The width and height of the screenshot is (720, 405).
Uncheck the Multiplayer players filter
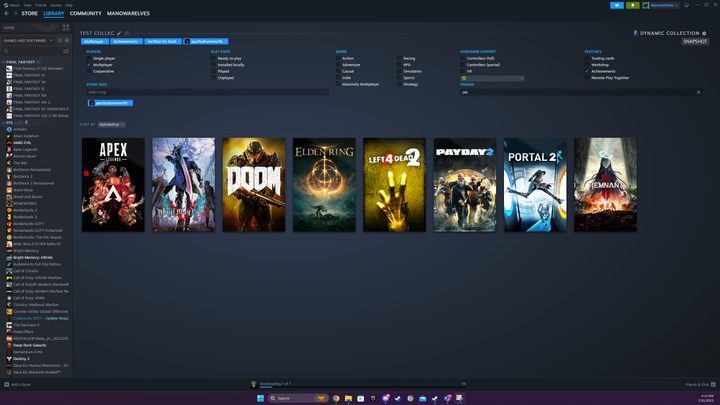pyautogui.click(x=89, y=65)
